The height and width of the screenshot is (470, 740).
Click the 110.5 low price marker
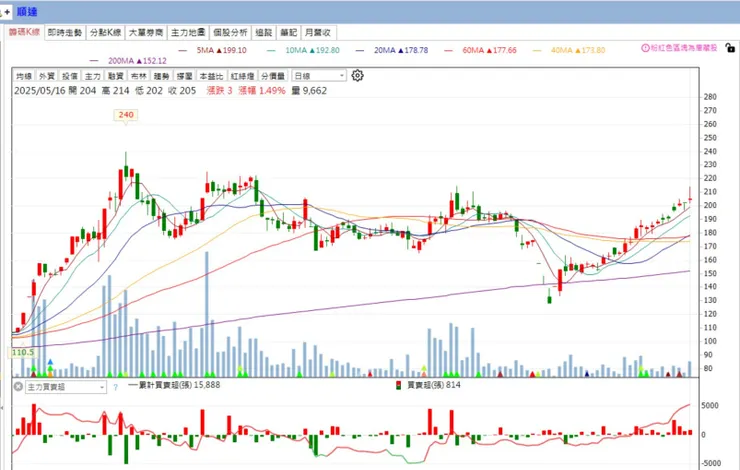click(x=23, y=352)
